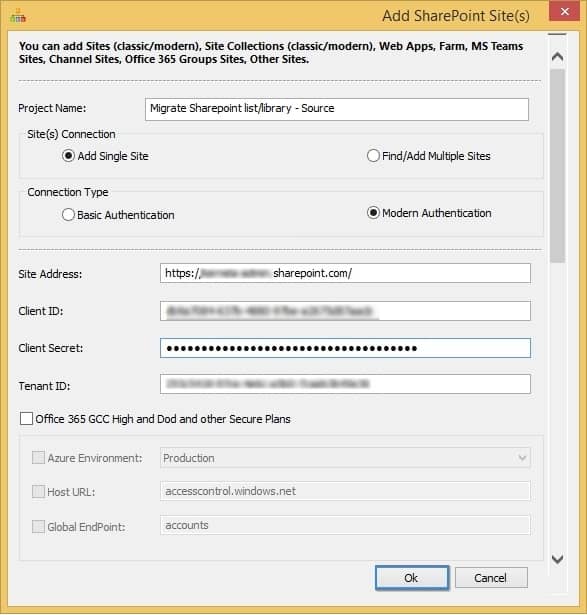The width and height of the screenshot is (587, 615).
Task: Choose Basic Authentication connection type
Action: [x=118, y=215]
